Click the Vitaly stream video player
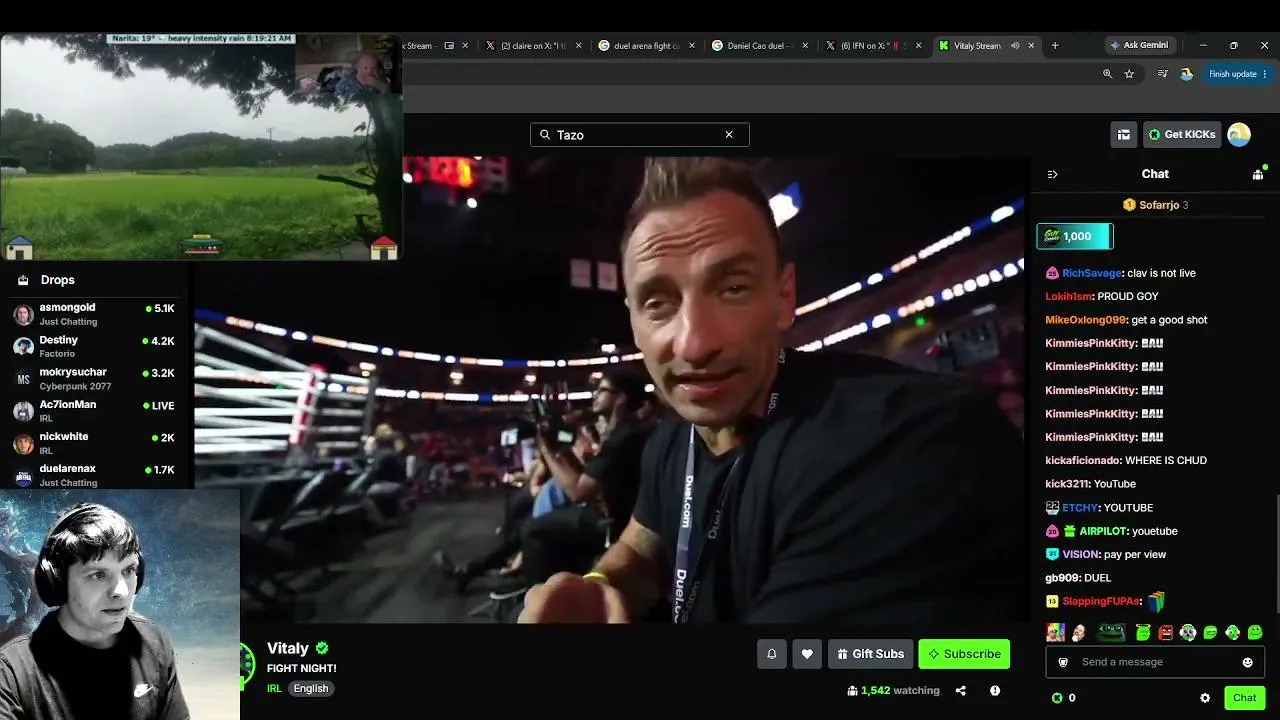 (610, 390)
